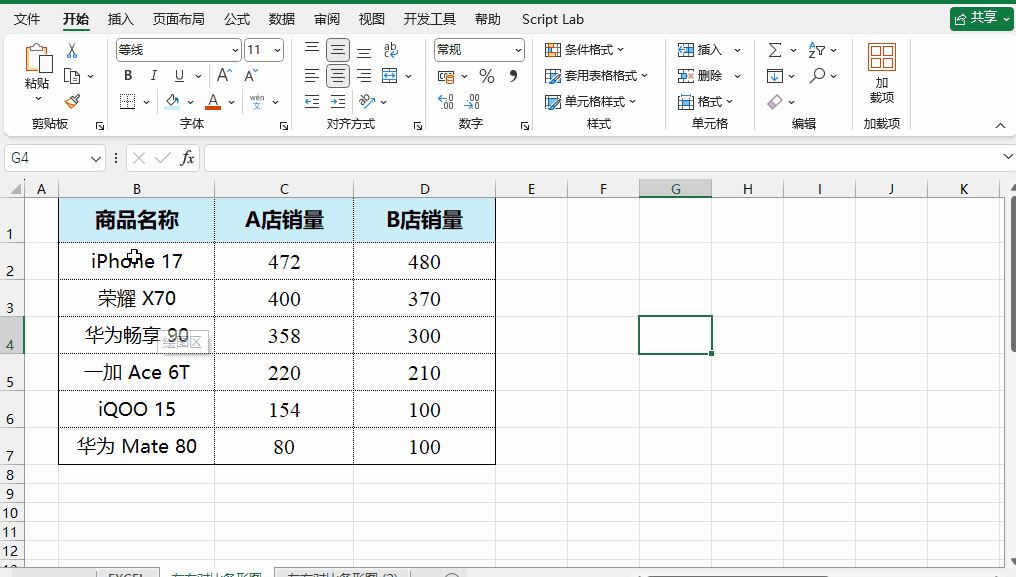The width and height of the screenshot is (1016, 577).
Task: Expand the 格式 cell format menu
Action: click(x=705, y=102)
